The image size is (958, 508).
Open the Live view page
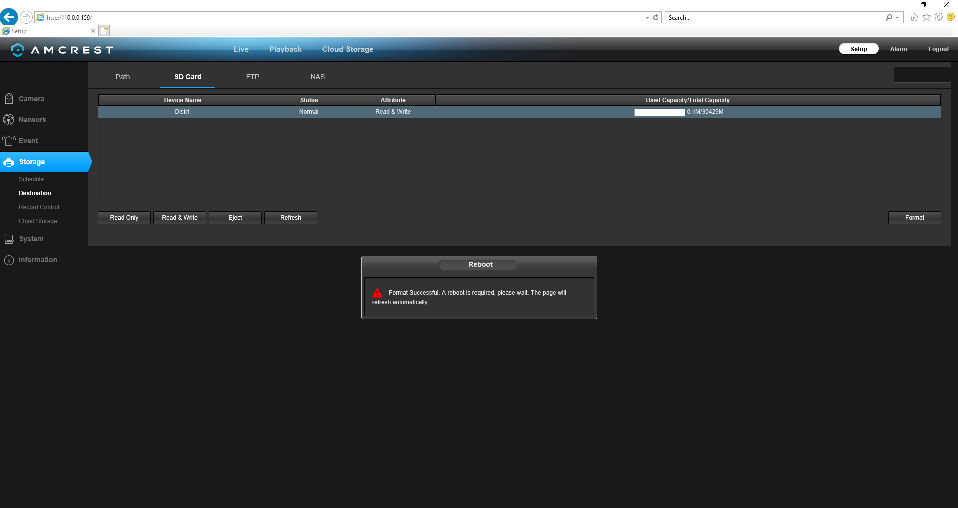point(241,50)
